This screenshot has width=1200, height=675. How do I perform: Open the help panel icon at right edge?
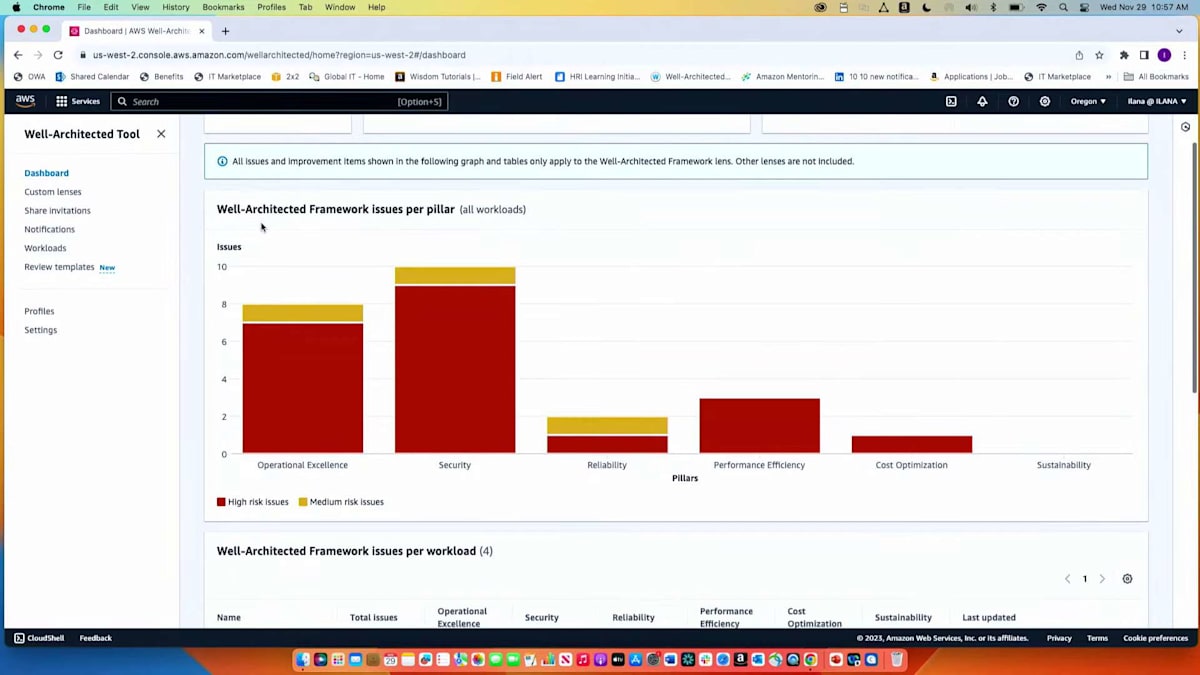(1185, 127)
